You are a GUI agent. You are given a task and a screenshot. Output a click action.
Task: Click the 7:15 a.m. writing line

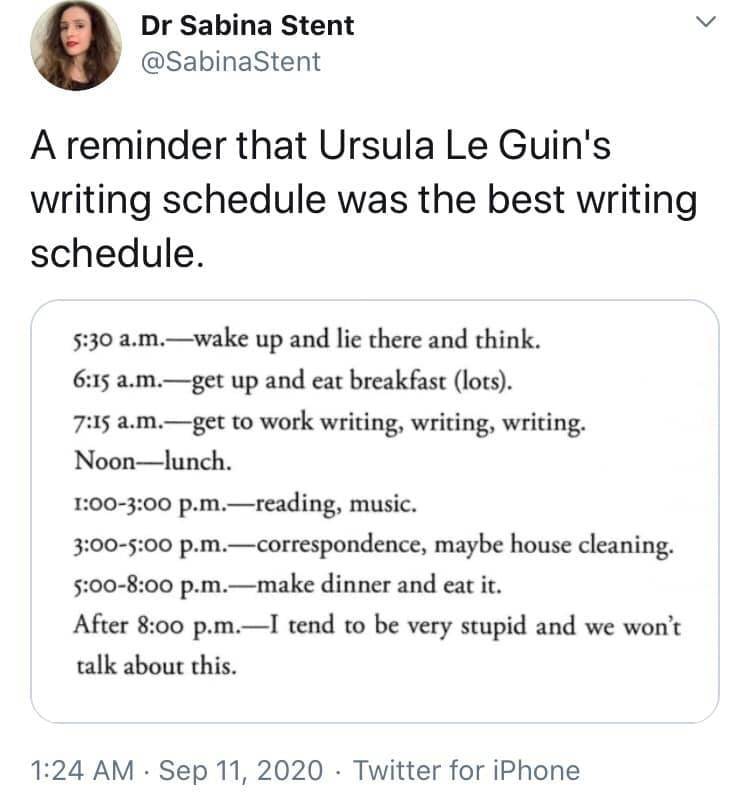(330, 422)
